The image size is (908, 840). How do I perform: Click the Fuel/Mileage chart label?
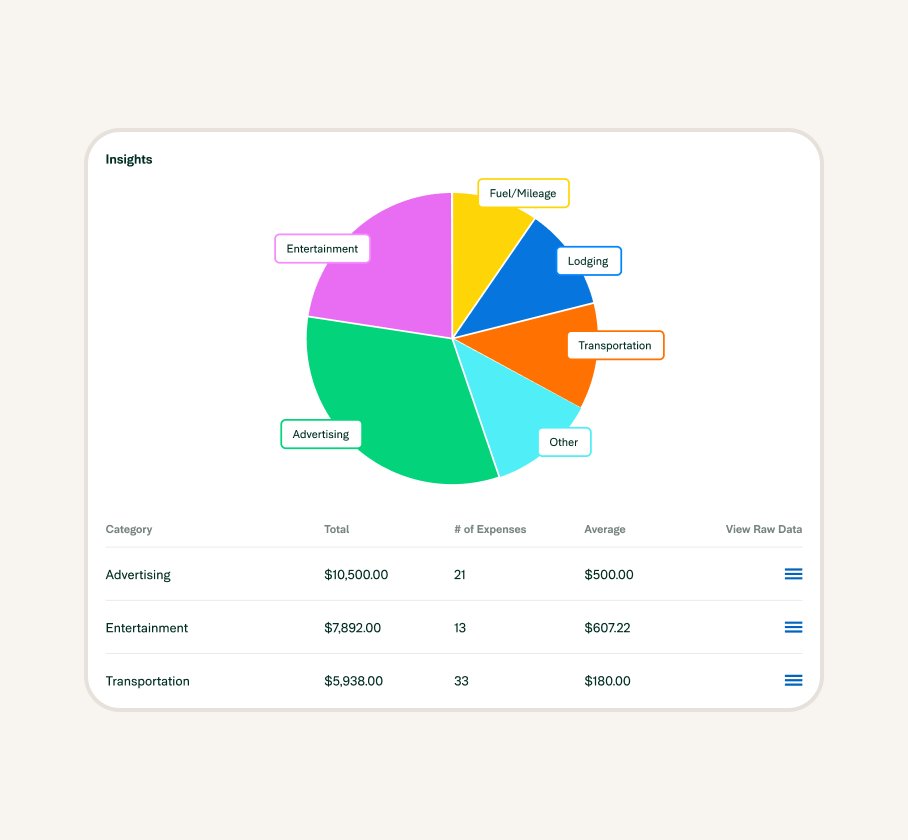coord(523,193)
